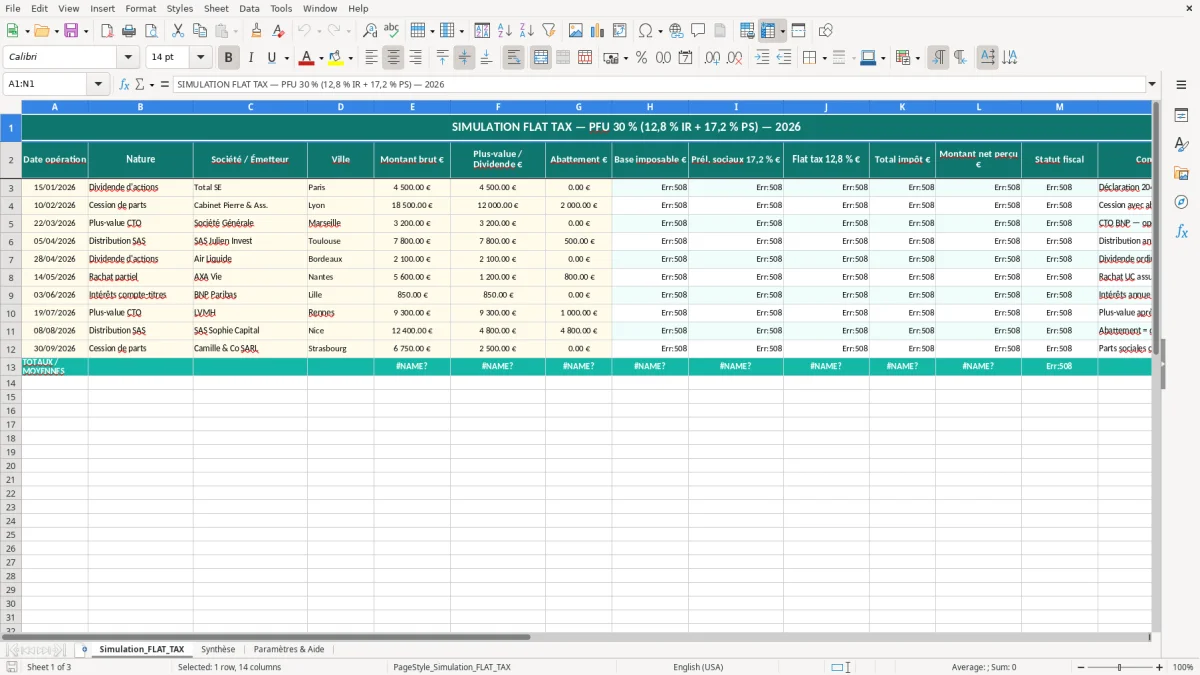Image resolution: width=1200 pixels, height=675 pixels.
Task: Click the Save document icon
Action: 71,31
